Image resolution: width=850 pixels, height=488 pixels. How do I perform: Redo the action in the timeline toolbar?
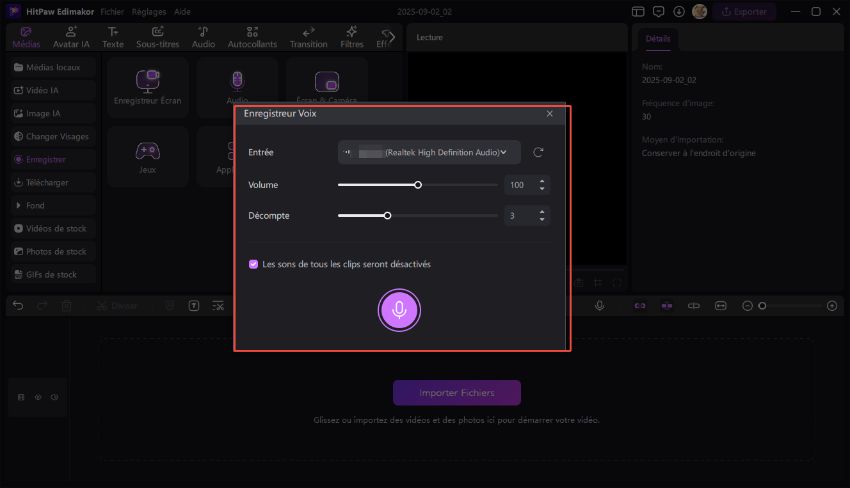[42, 306]
